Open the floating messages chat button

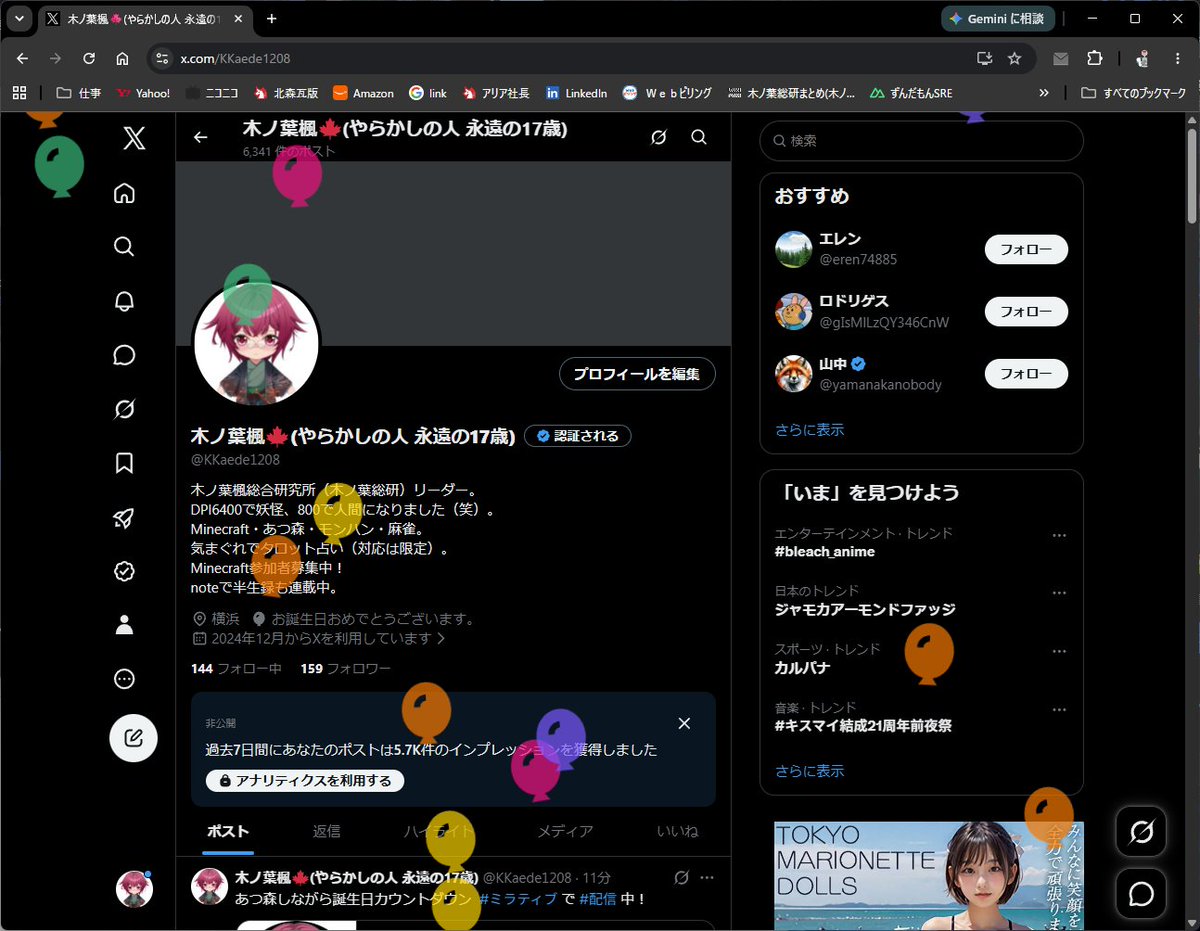pyautogui.click(x=1141, y=894)
